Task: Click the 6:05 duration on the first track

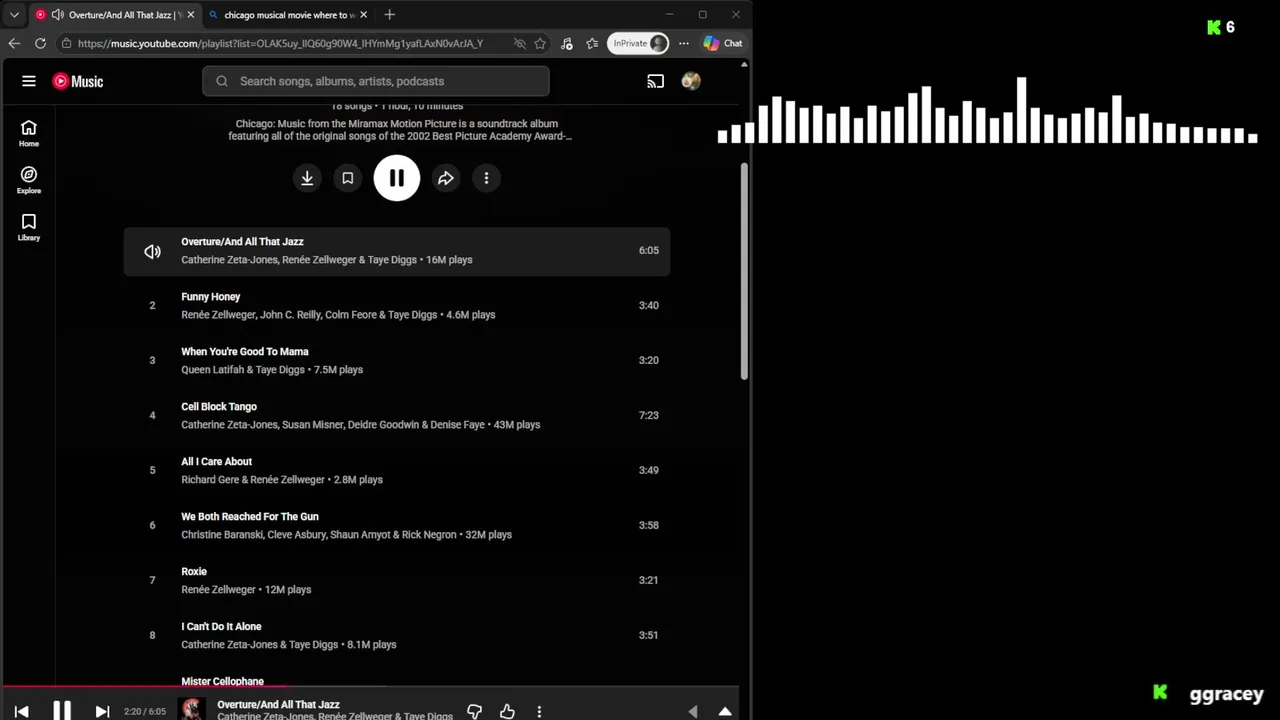Action: (649, 251)
